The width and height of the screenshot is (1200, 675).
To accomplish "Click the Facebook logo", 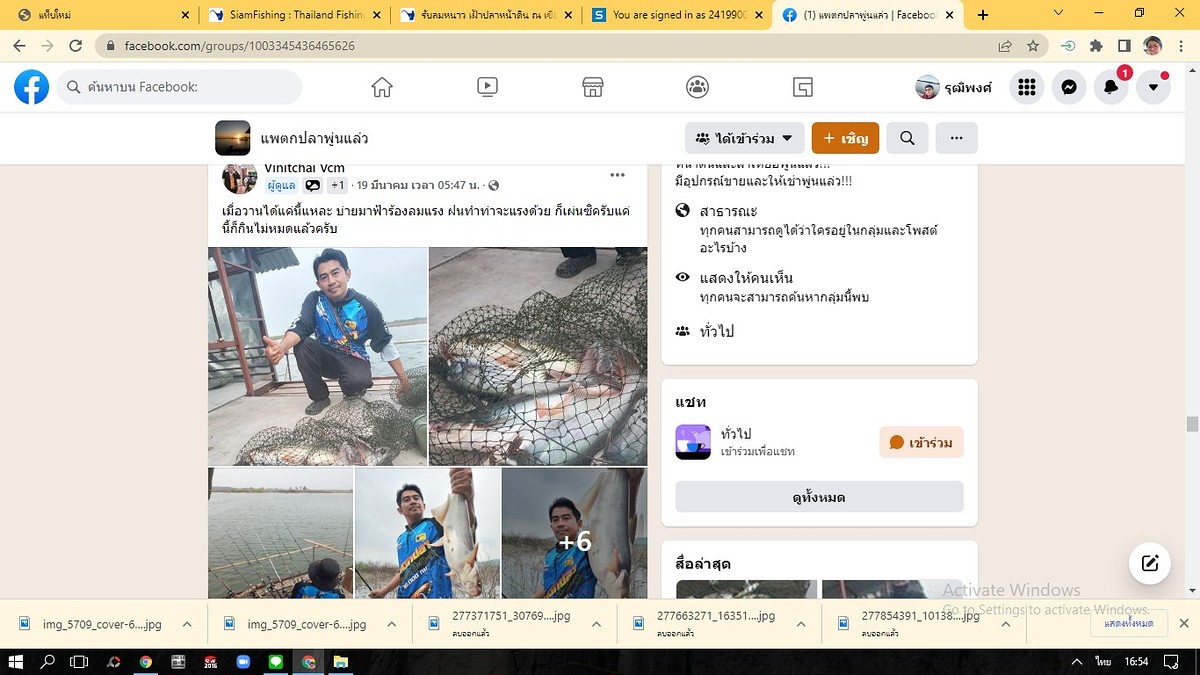I will tap(32, 87).
